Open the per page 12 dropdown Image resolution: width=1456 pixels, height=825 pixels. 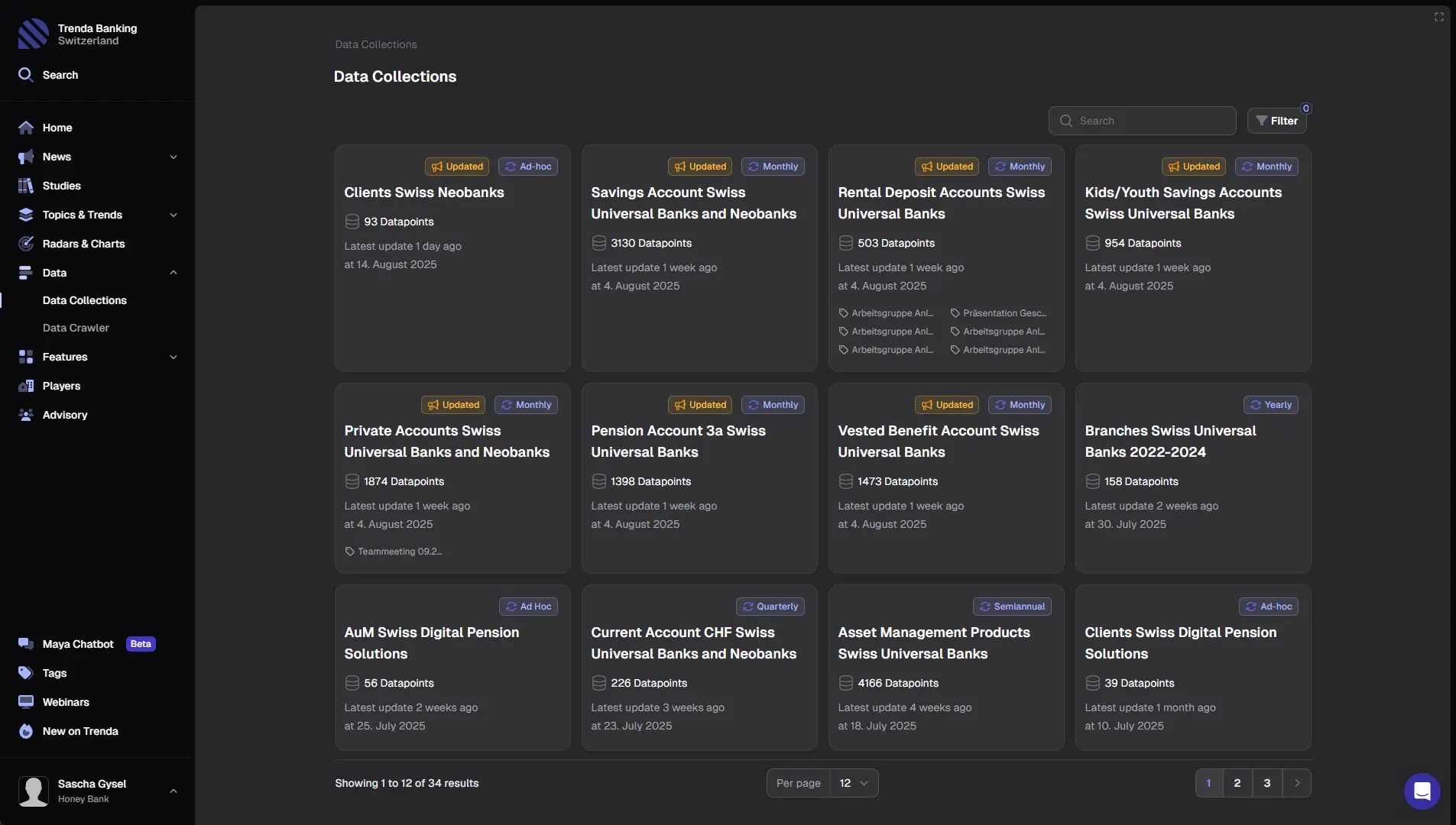(x=854, y=783)
